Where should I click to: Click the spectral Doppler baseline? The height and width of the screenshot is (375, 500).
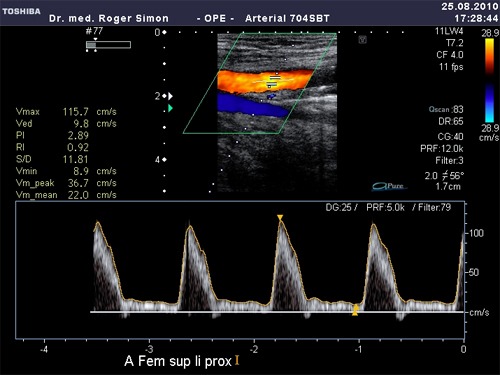pos(277,312)
